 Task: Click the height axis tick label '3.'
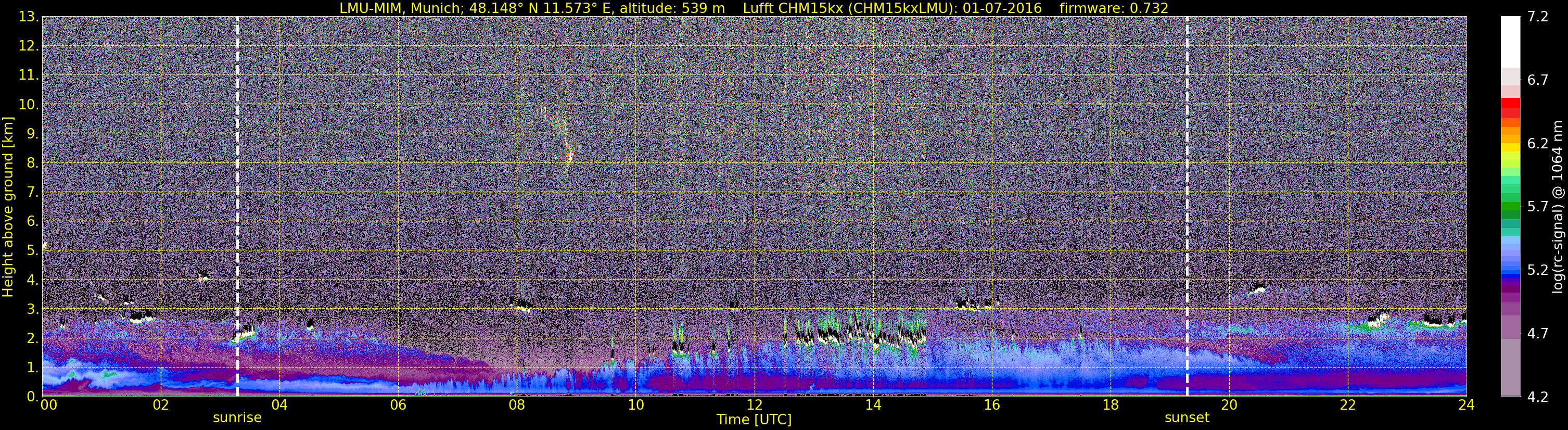tap(32, 309)
